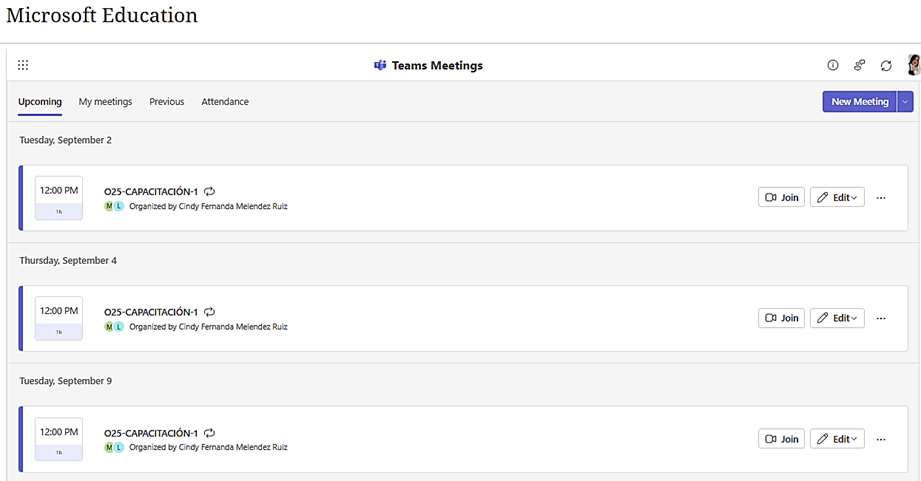Click organizer text on the September 4 meeting
The image size is (921, 481).
point(209,327)
